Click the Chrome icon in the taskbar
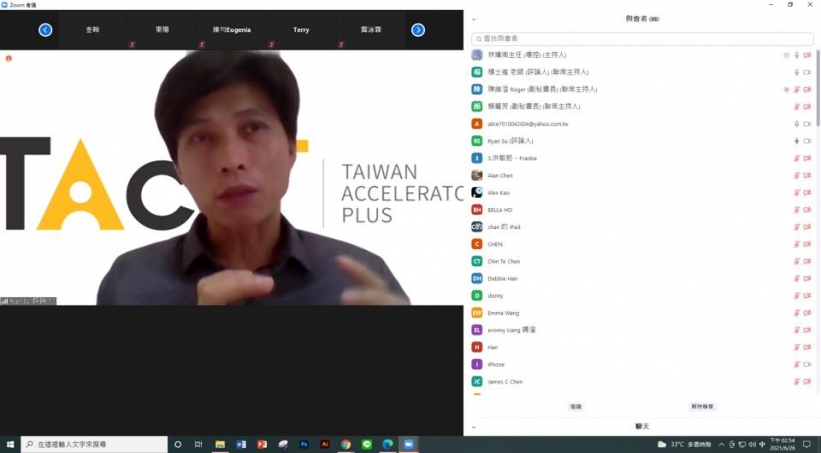The image size is (821, 453). point(345,444)
